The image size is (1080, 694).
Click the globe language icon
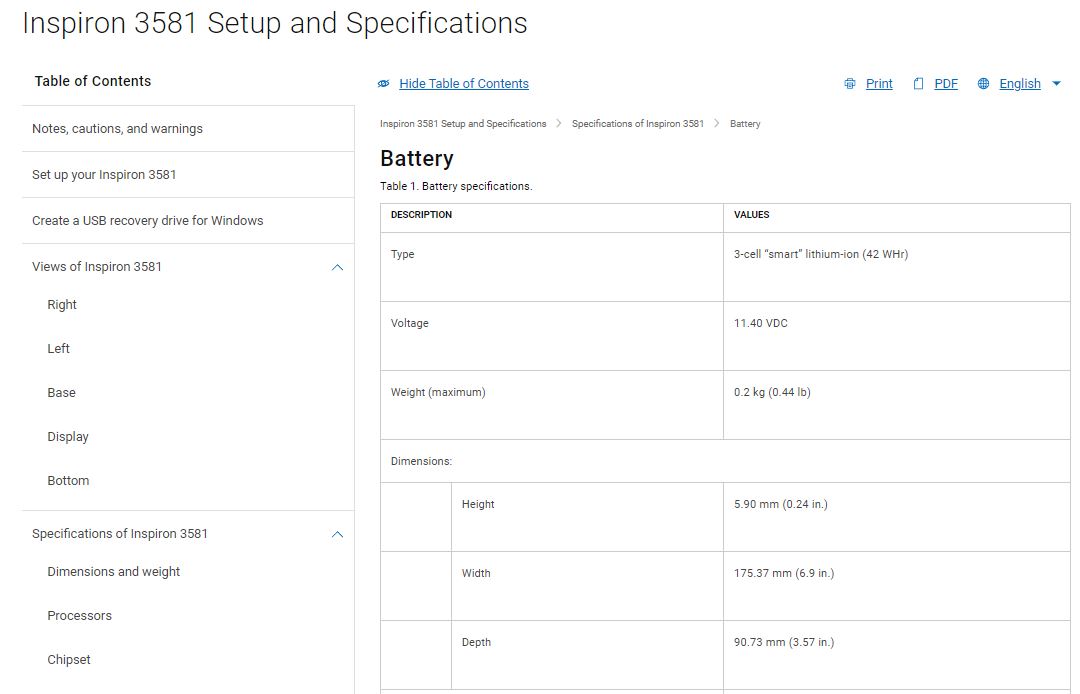tap(984, 84)
